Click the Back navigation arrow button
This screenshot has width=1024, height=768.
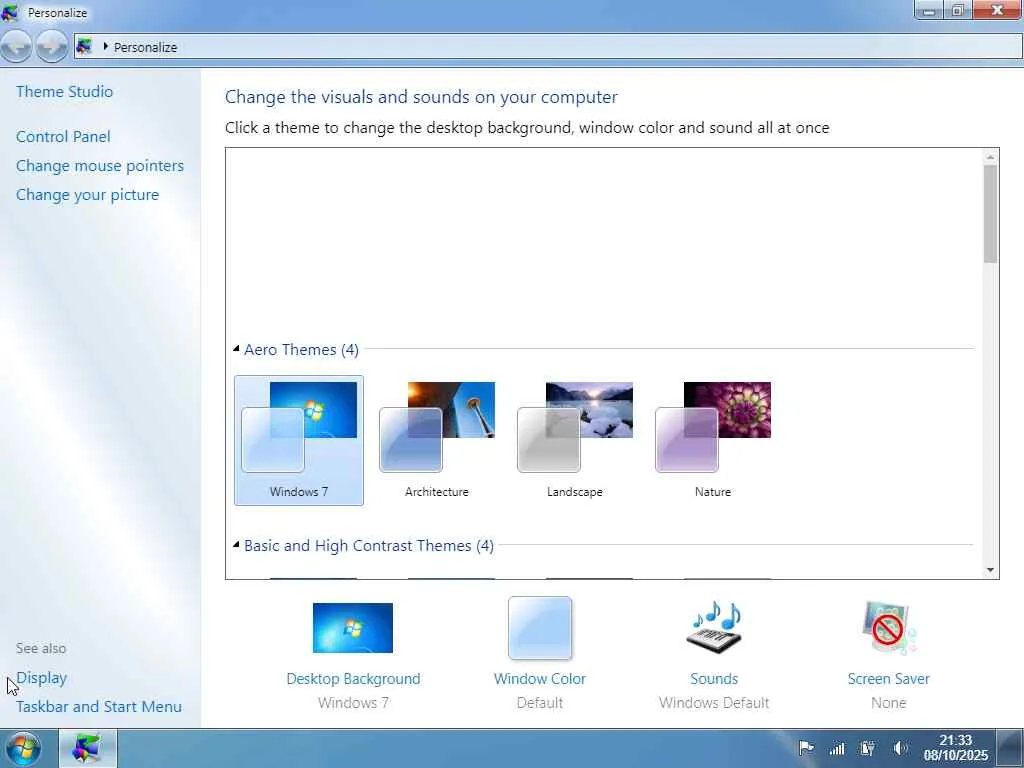point(16,46)
